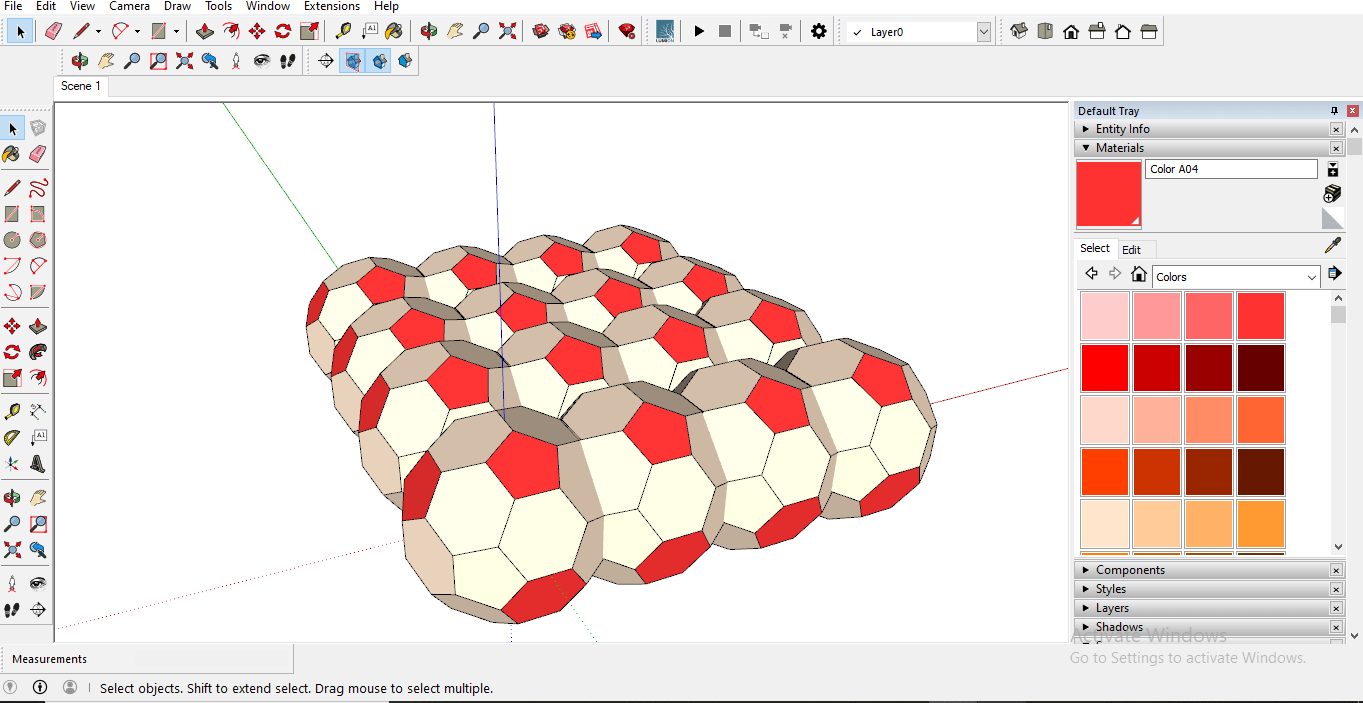Click the Create Material icon
1363x703 pixels.
click(x=1332, y=193)
